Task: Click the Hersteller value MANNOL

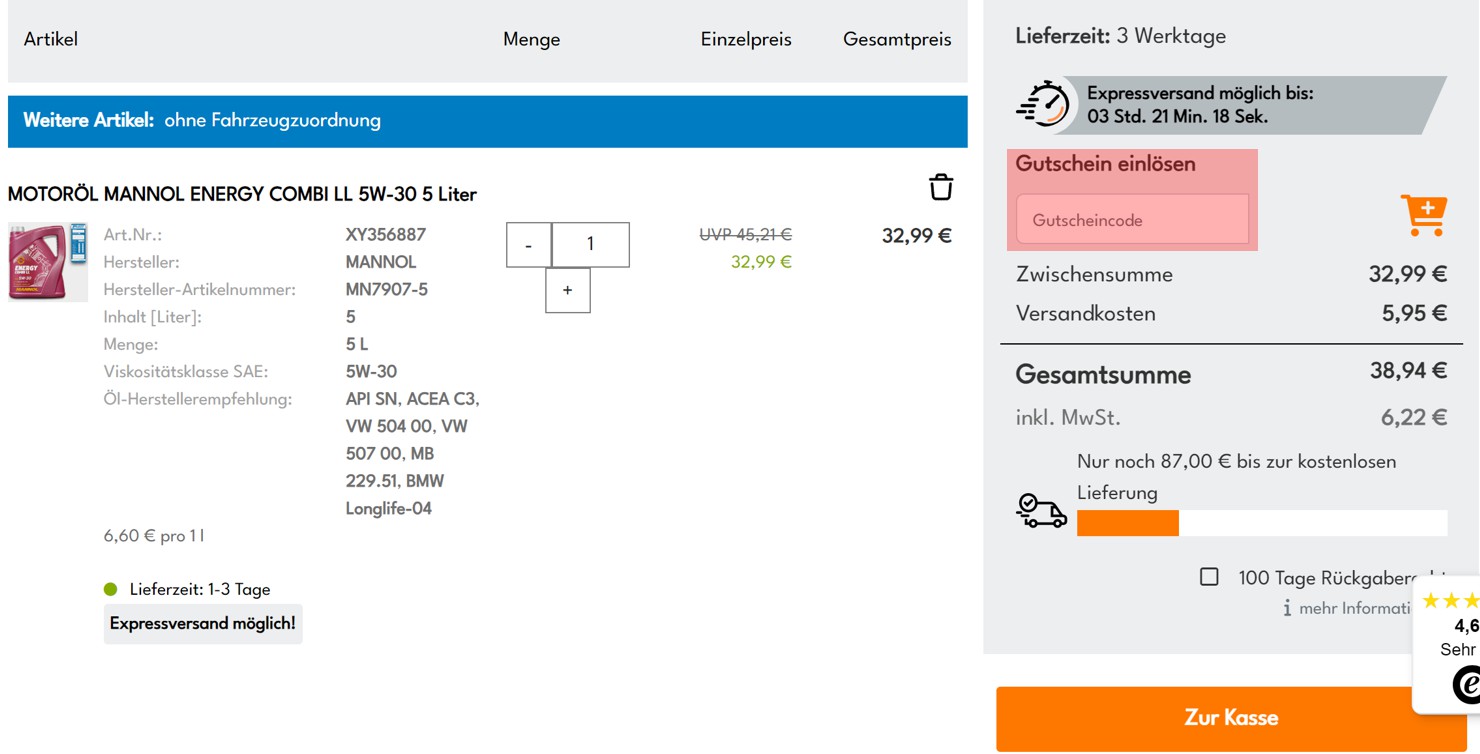Action: (x=381, y=262)
